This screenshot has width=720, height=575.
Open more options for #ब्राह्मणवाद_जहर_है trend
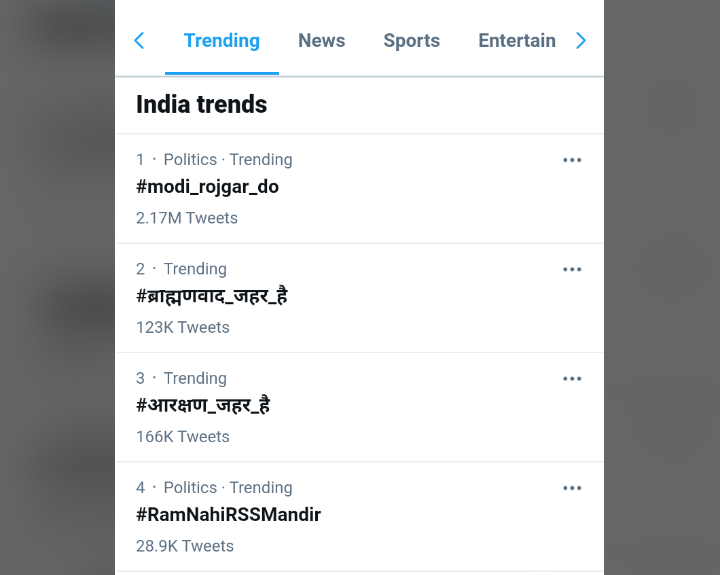pos(572,269)
